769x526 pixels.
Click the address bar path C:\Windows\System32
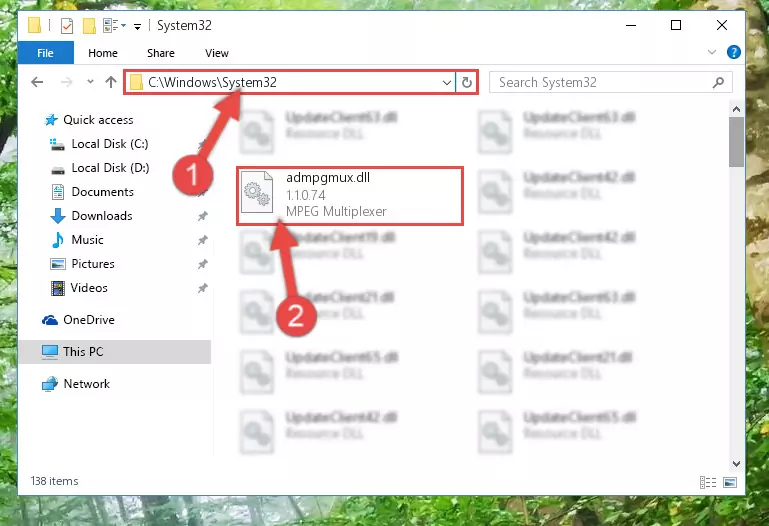[212, 82]
